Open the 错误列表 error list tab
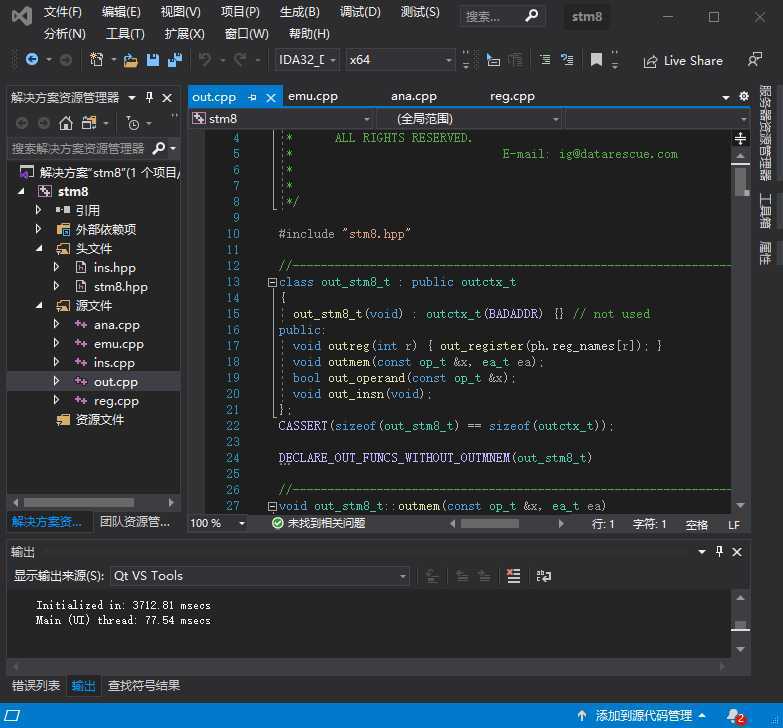Screen dimensions: 783x728 click(36, 686)
